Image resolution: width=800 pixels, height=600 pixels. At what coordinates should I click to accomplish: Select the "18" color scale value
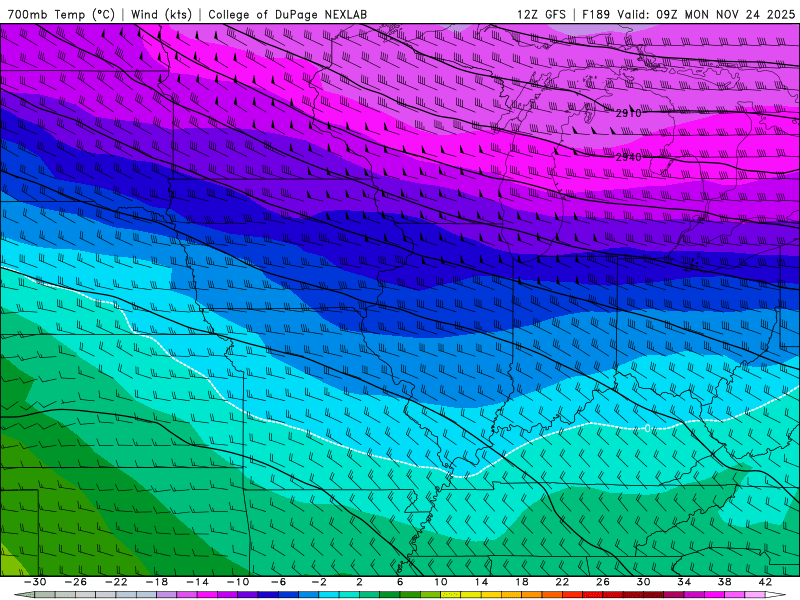[x=521, y=582]
